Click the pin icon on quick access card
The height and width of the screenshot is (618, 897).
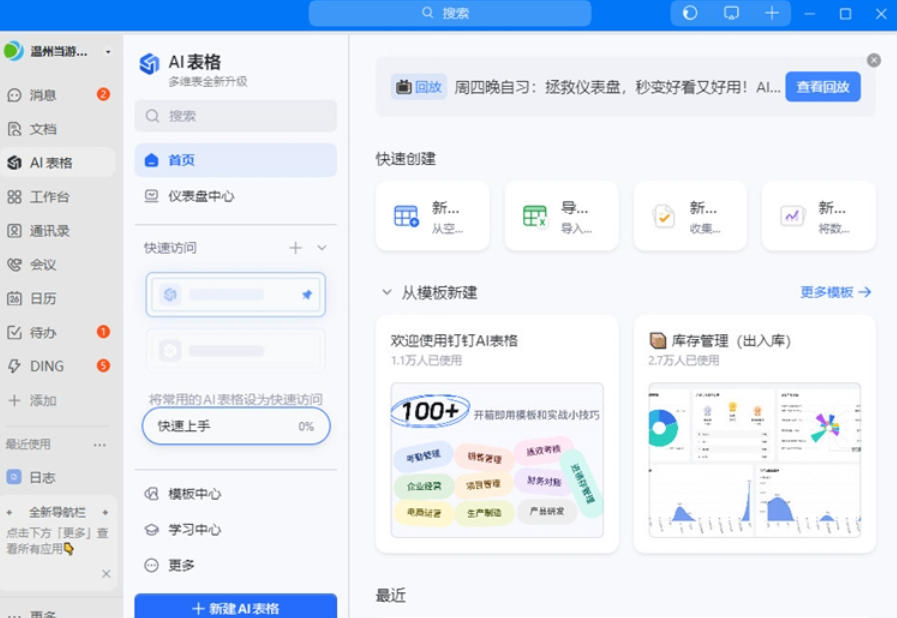click(307, 295)
